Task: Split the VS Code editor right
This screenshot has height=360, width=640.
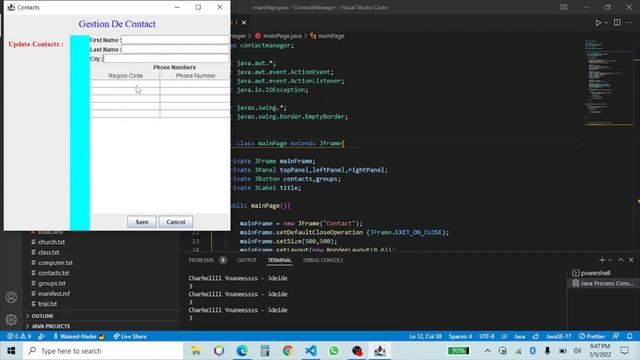Action: 617,22
